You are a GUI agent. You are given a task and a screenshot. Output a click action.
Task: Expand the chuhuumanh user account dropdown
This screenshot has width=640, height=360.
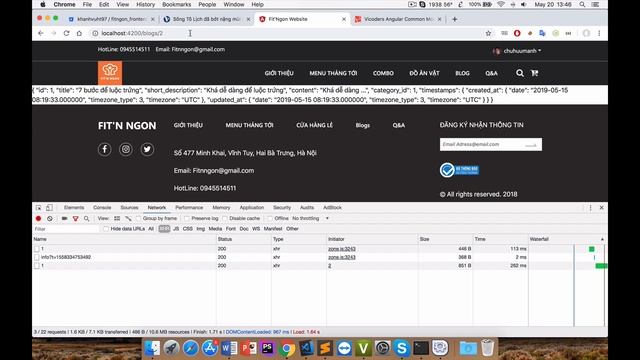[x=518, y=51]
